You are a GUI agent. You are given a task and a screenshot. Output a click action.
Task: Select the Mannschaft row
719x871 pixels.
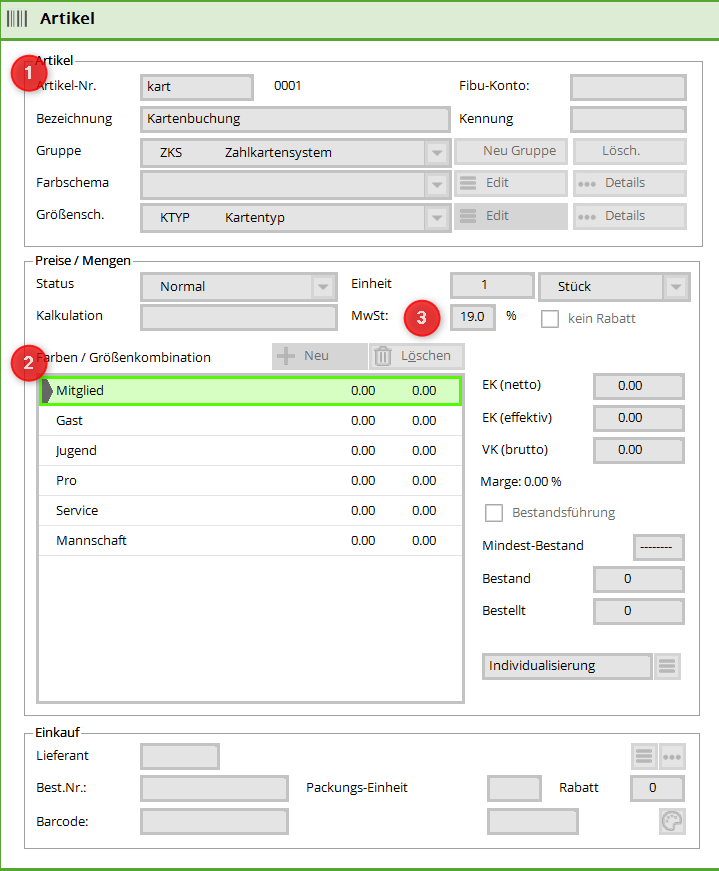click(x=251, y=540)
